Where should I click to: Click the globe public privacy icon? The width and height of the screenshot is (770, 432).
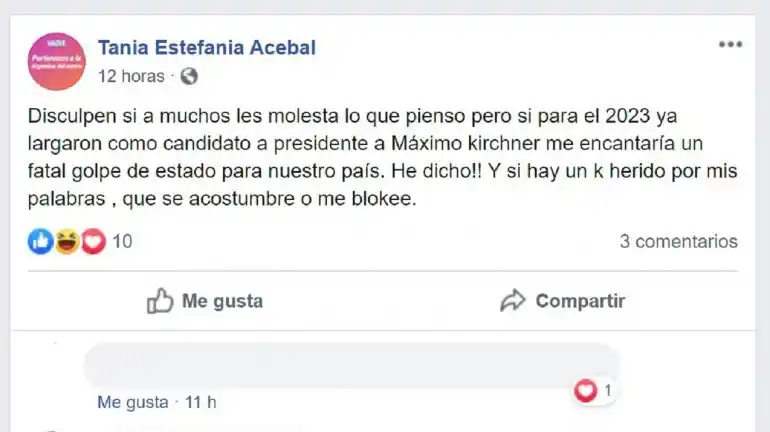pos(189,76)
